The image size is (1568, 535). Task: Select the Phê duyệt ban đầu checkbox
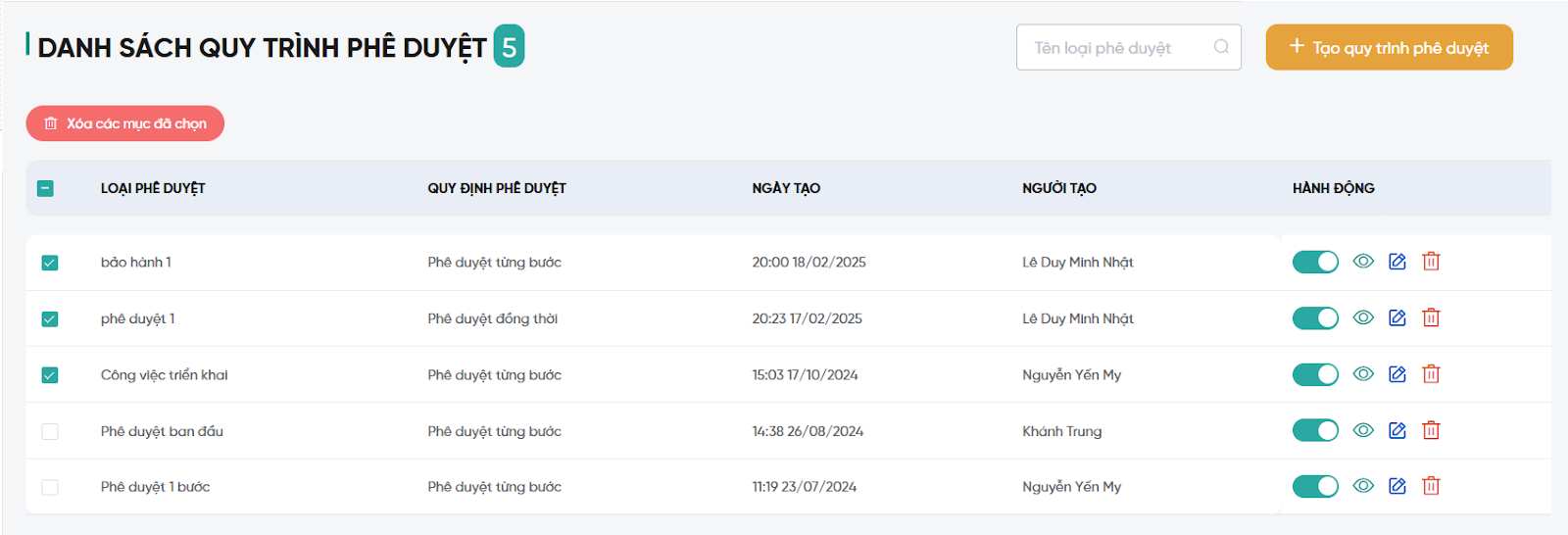tap(50, 431)
